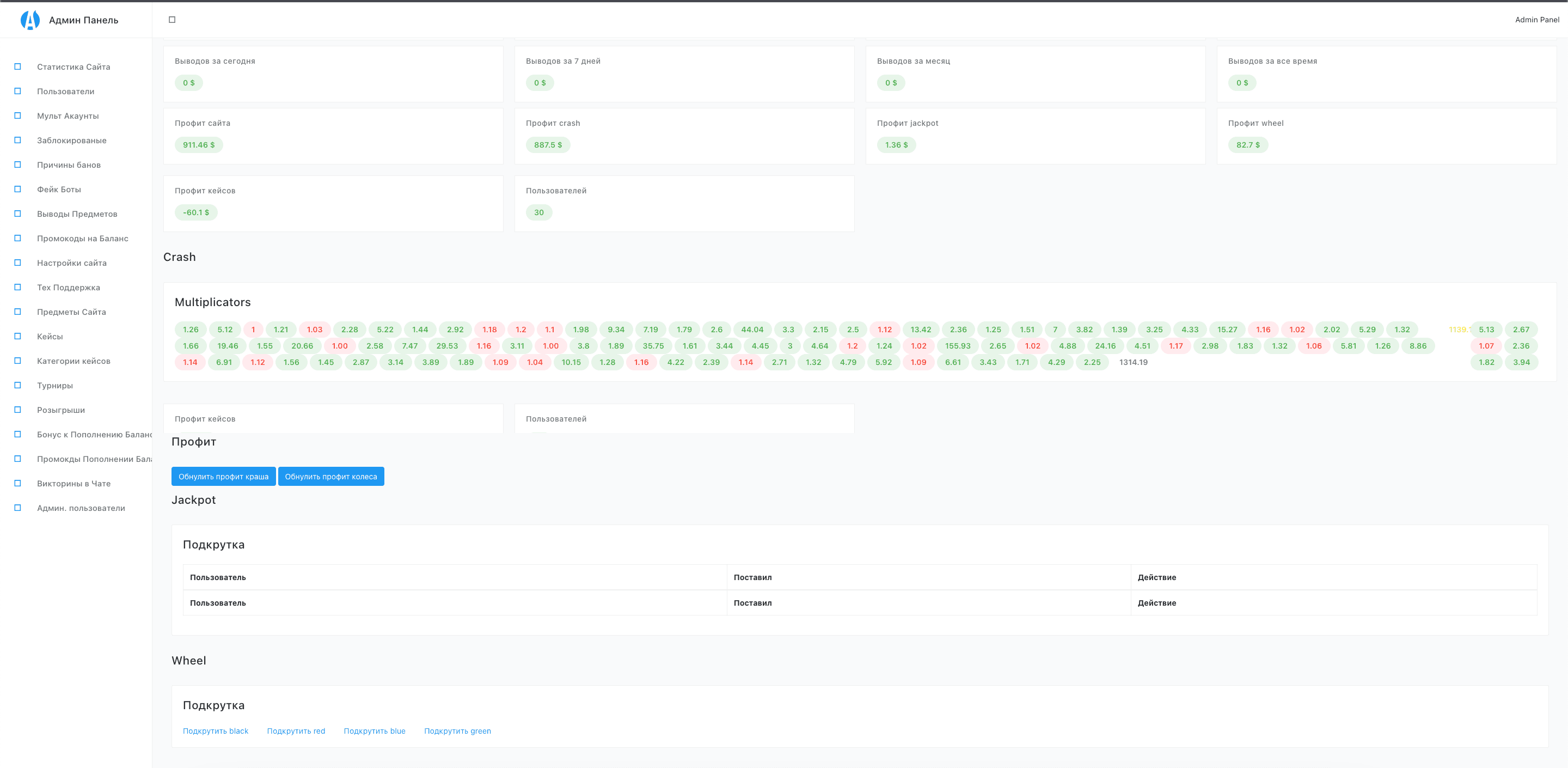This screenshot has height=768, width=1568.
Task: Toggle the sidebar menu square icon
Action: pos(172,20)
